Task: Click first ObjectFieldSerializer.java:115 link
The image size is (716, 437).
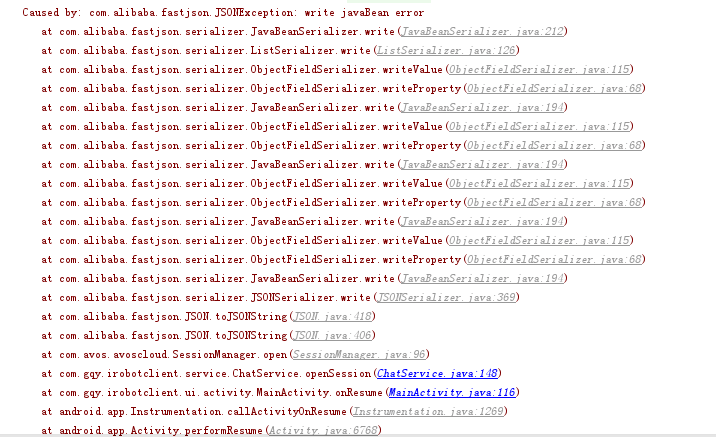Action: pyautogui.click(x=539, y=69)
